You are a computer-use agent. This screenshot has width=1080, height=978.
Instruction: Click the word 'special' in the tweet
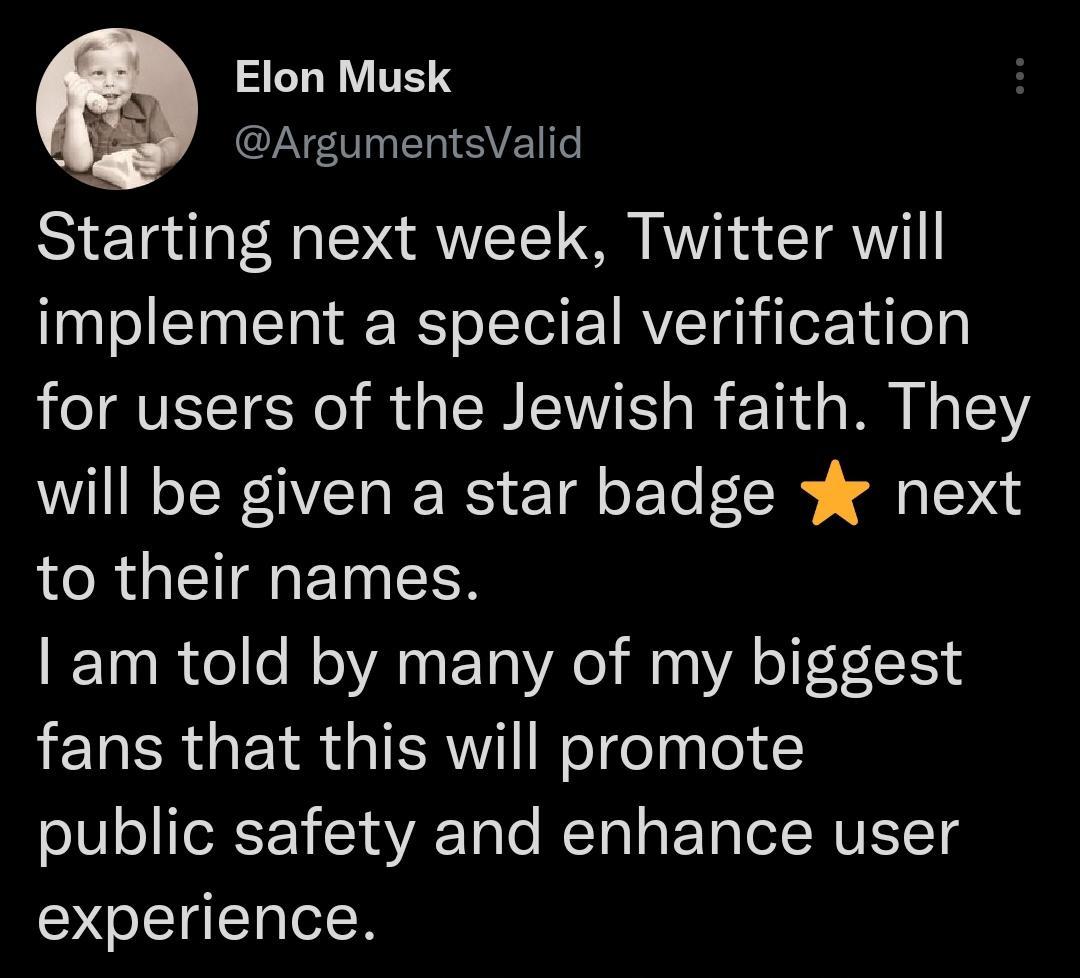(x=521, y=322)
